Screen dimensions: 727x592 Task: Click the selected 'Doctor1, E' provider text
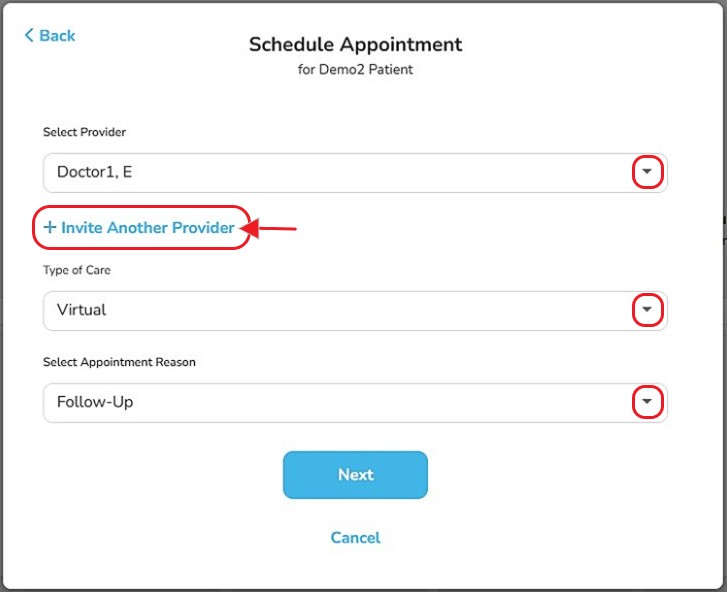click(94, 172)
